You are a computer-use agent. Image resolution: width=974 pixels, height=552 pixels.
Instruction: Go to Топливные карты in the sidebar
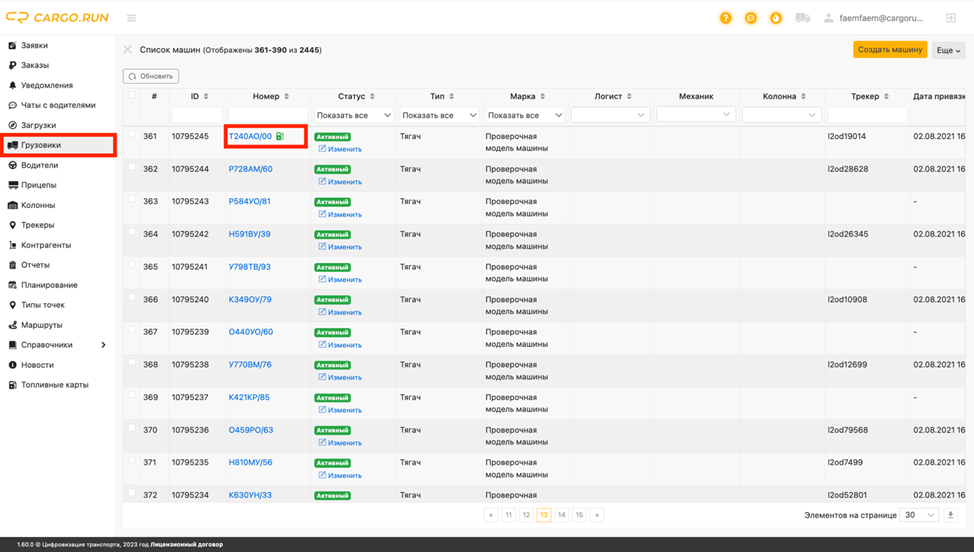[x=55, y=385]
